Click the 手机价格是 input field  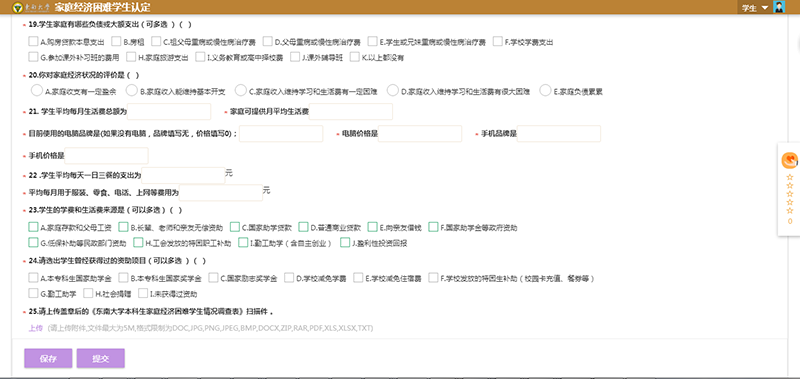click(107, 156)
